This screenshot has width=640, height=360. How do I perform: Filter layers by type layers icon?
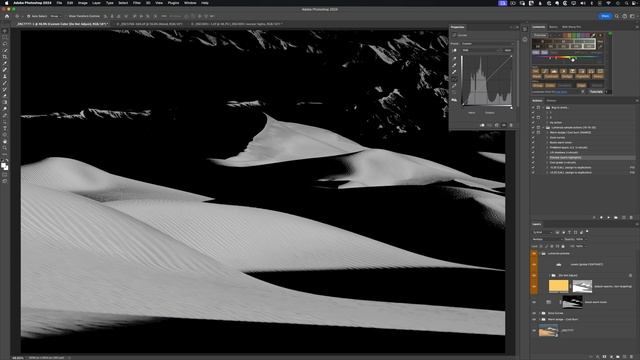569,232
